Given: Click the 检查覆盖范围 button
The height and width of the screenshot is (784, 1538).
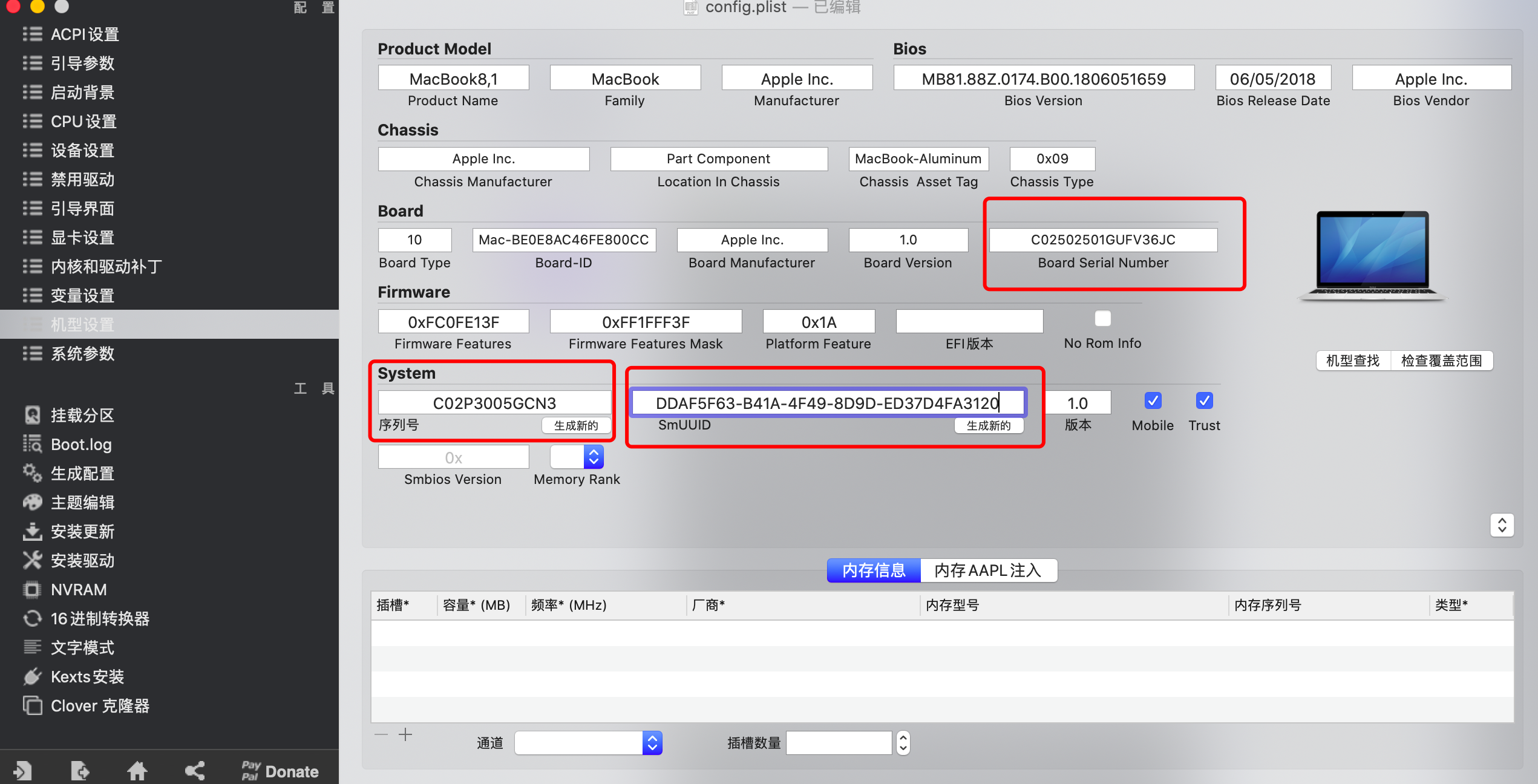Looking at the screenshot, I should 1441,361.
